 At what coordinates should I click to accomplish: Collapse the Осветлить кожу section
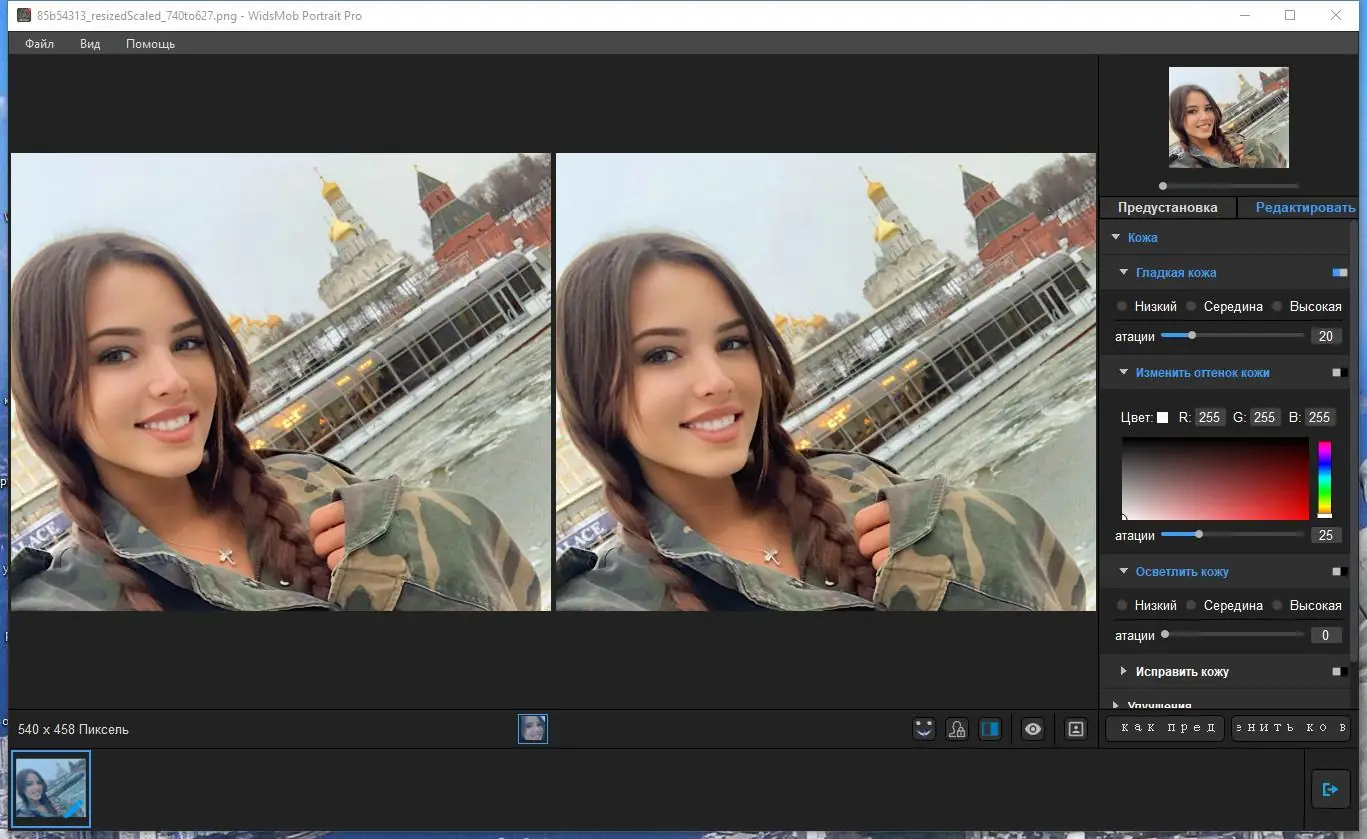coord(1123,571)
